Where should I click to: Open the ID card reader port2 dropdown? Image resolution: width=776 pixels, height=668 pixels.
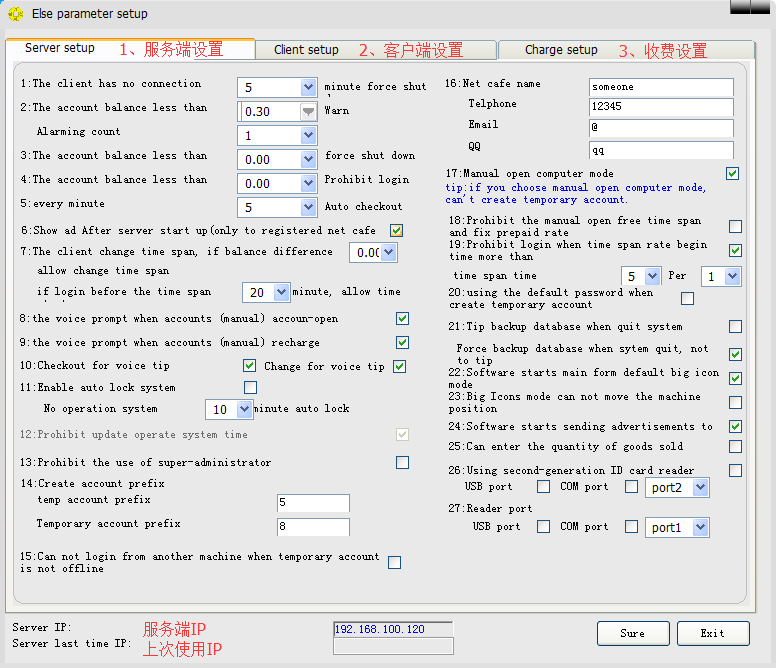[x=700, y=488]
